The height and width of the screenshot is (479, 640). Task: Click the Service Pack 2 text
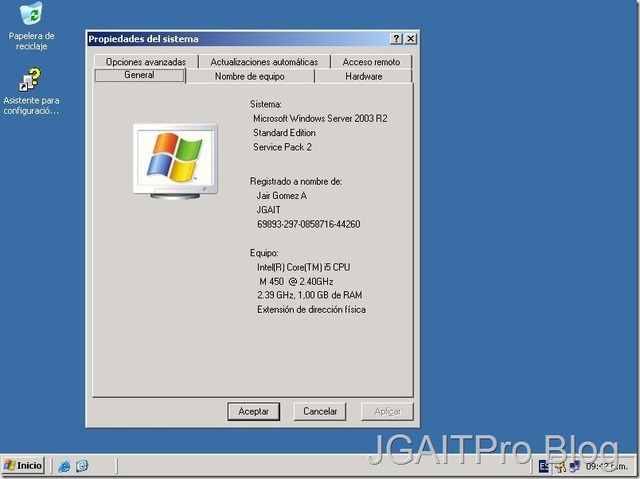coord(282,147)
